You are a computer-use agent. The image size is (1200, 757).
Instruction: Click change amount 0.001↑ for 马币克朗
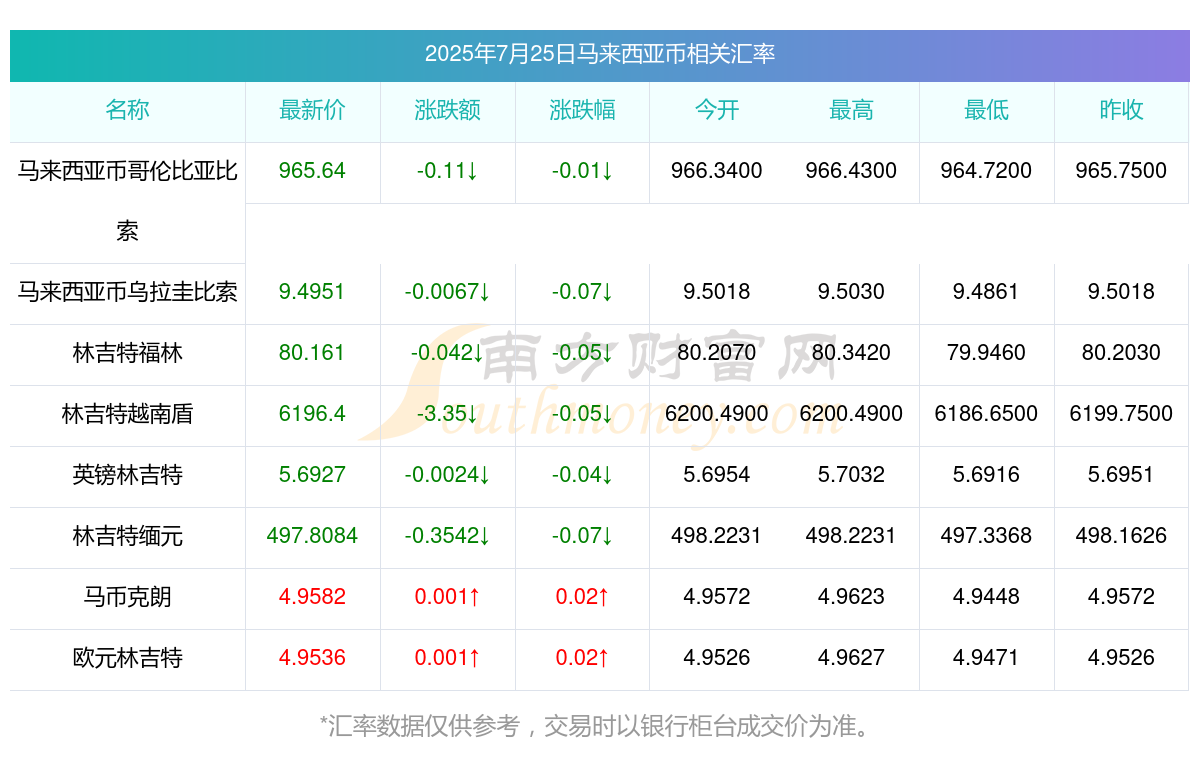447,597
